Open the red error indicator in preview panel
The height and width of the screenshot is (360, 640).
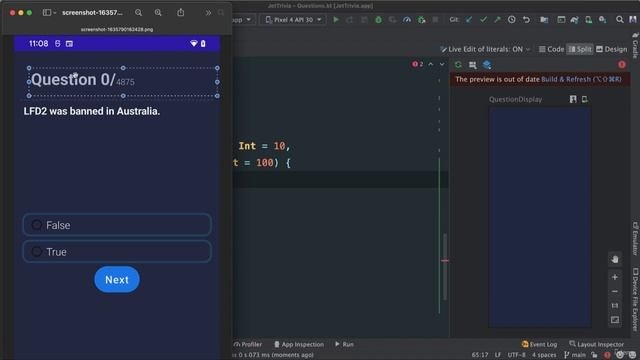click(622, 65)
